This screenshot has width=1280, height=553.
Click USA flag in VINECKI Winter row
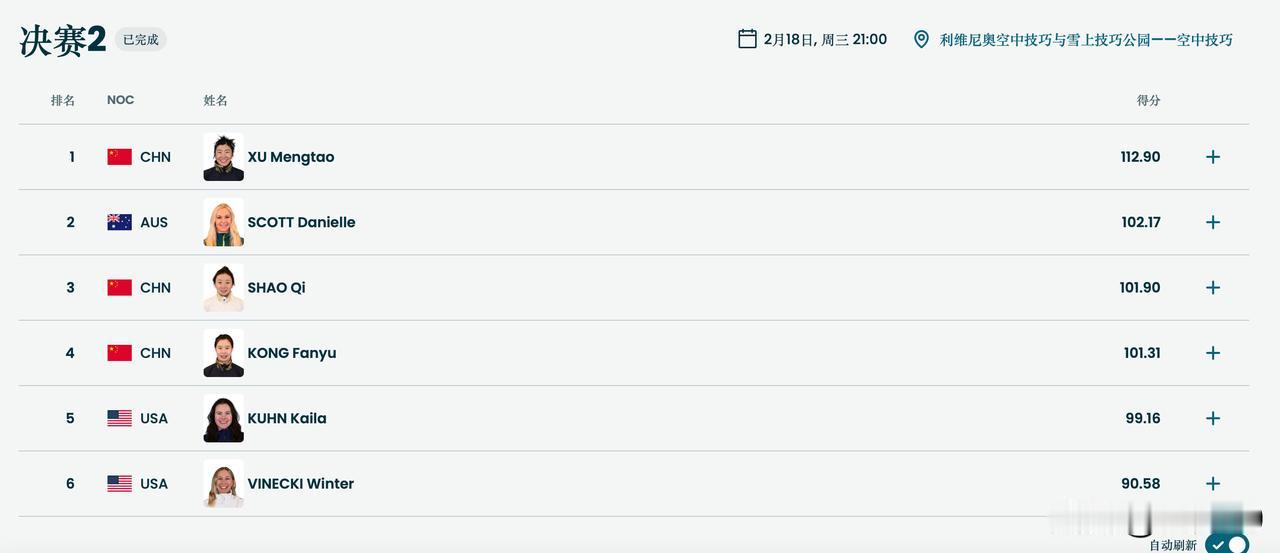[x=120, y=484]
